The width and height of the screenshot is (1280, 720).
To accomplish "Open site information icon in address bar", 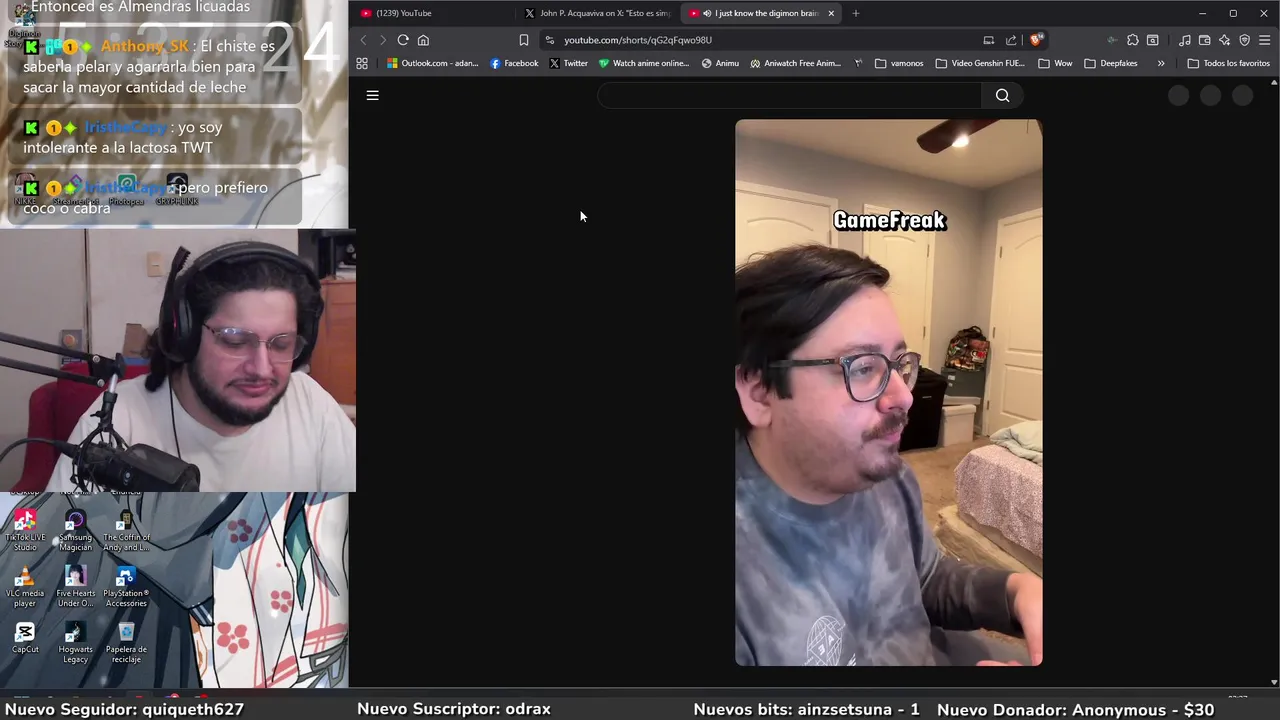I will coord(550,40).
